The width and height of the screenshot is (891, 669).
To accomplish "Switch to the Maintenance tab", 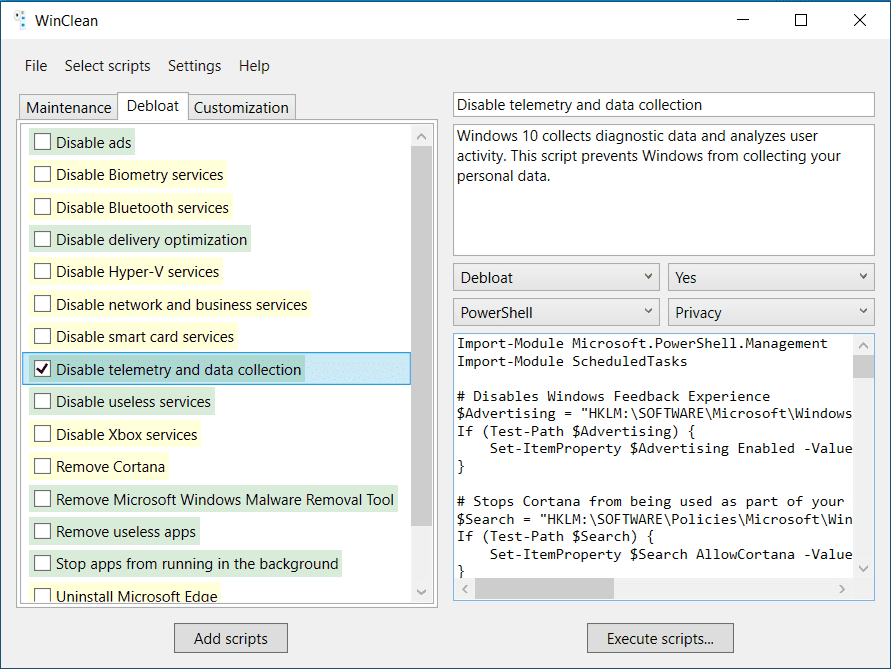I will click(68, 108).
